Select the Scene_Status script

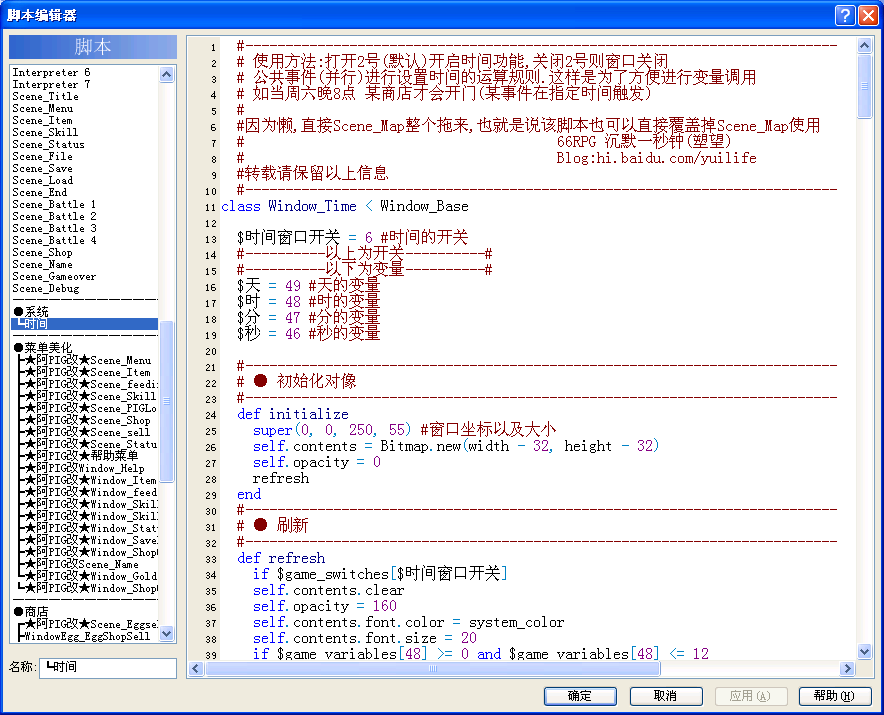pos(85,144)
